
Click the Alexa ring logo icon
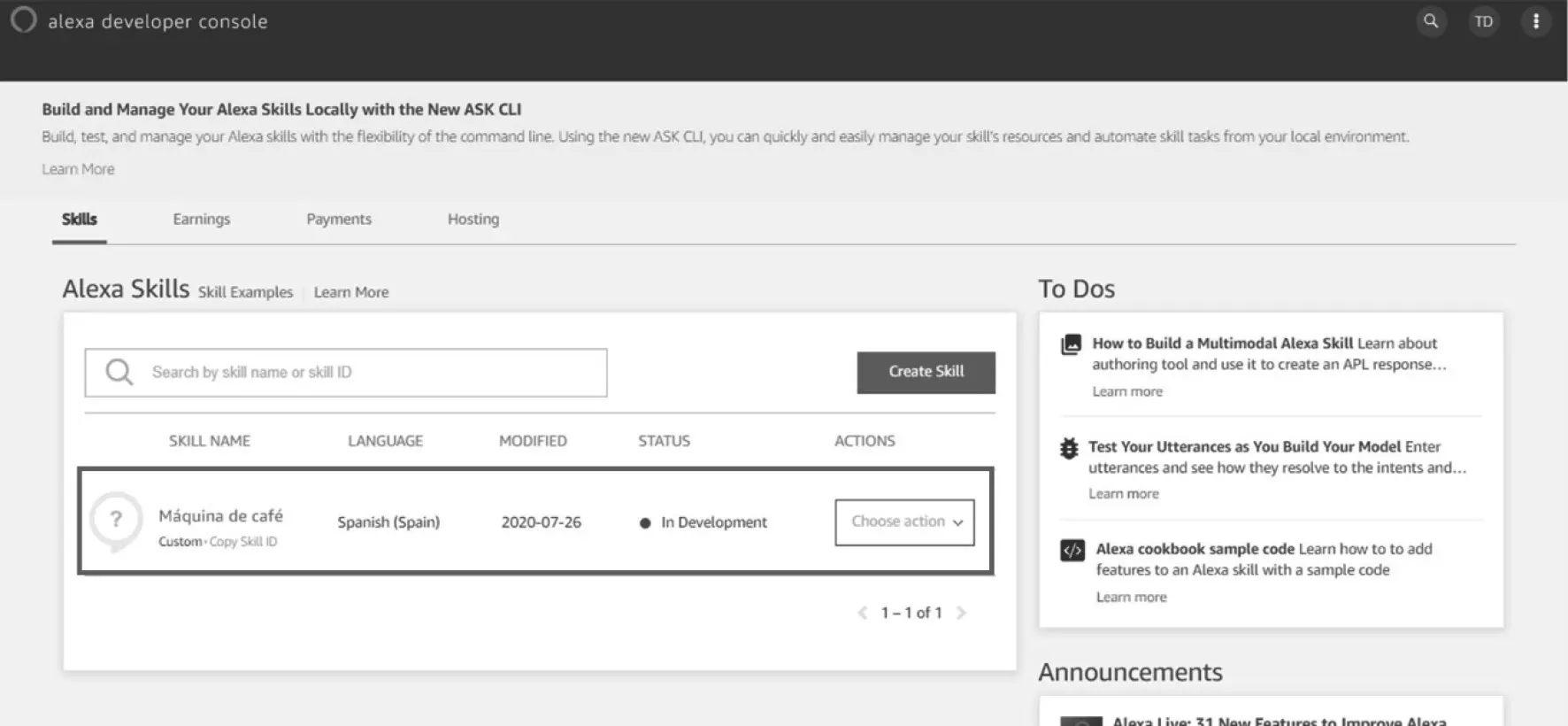23,19
